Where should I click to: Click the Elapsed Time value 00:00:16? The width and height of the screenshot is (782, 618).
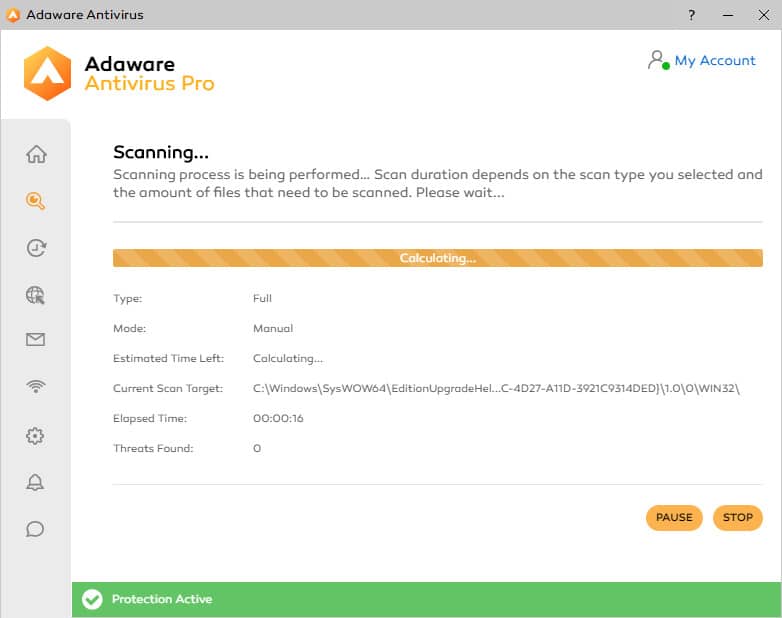278,418
